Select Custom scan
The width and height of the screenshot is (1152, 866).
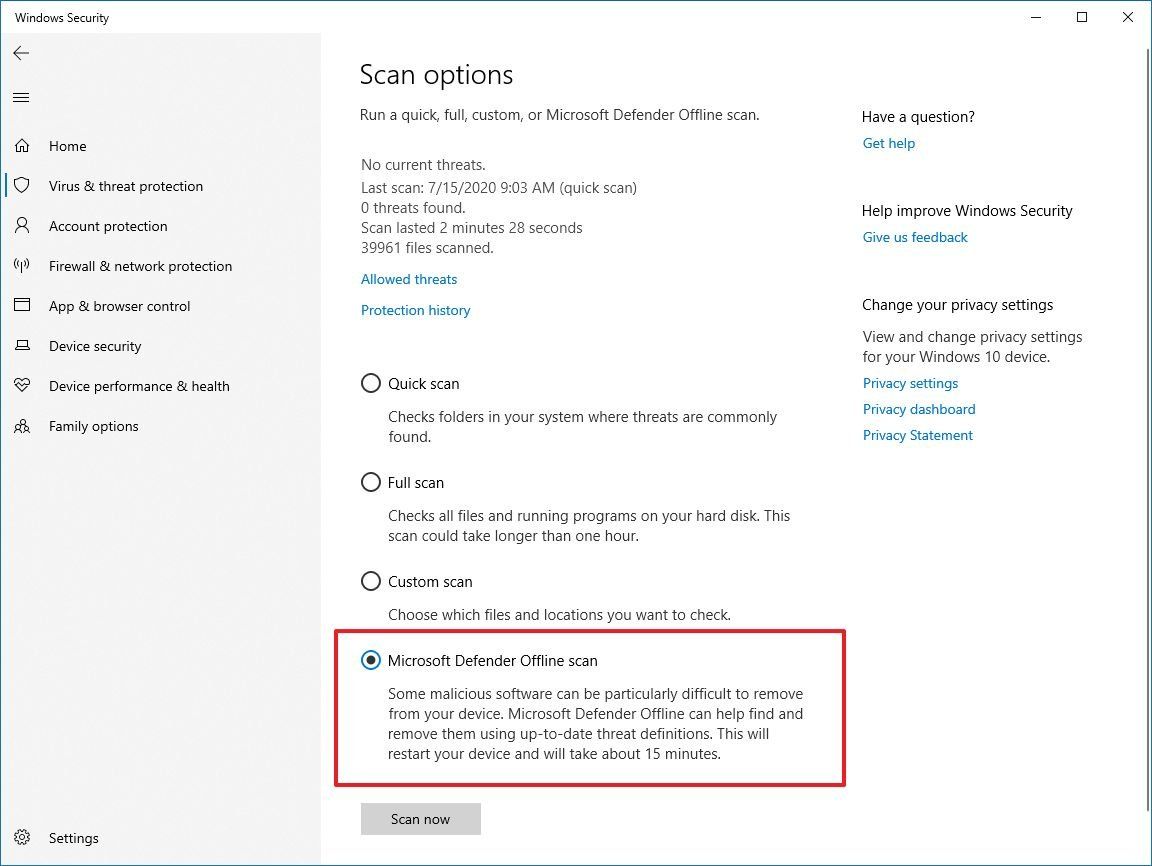point(371,581)
